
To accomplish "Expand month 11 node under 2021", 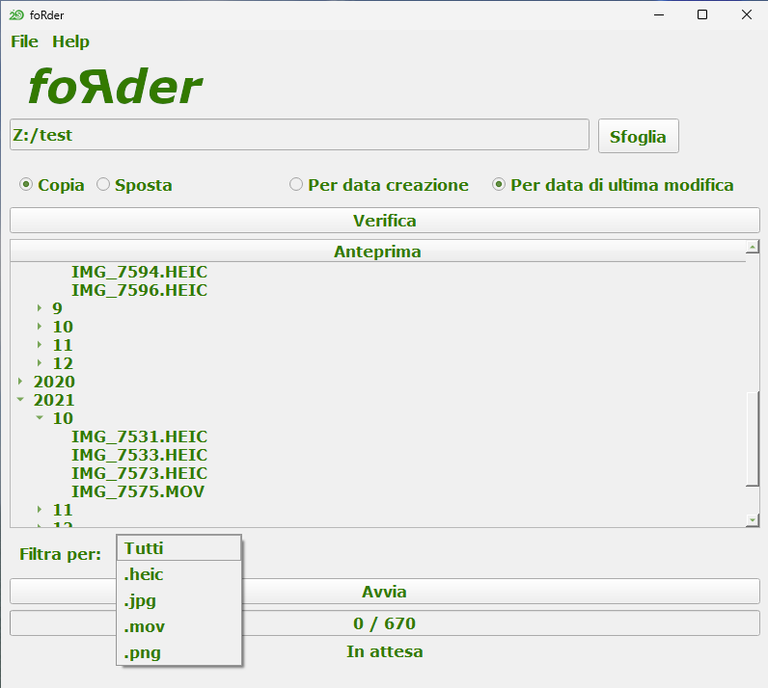I will [39, 509].
